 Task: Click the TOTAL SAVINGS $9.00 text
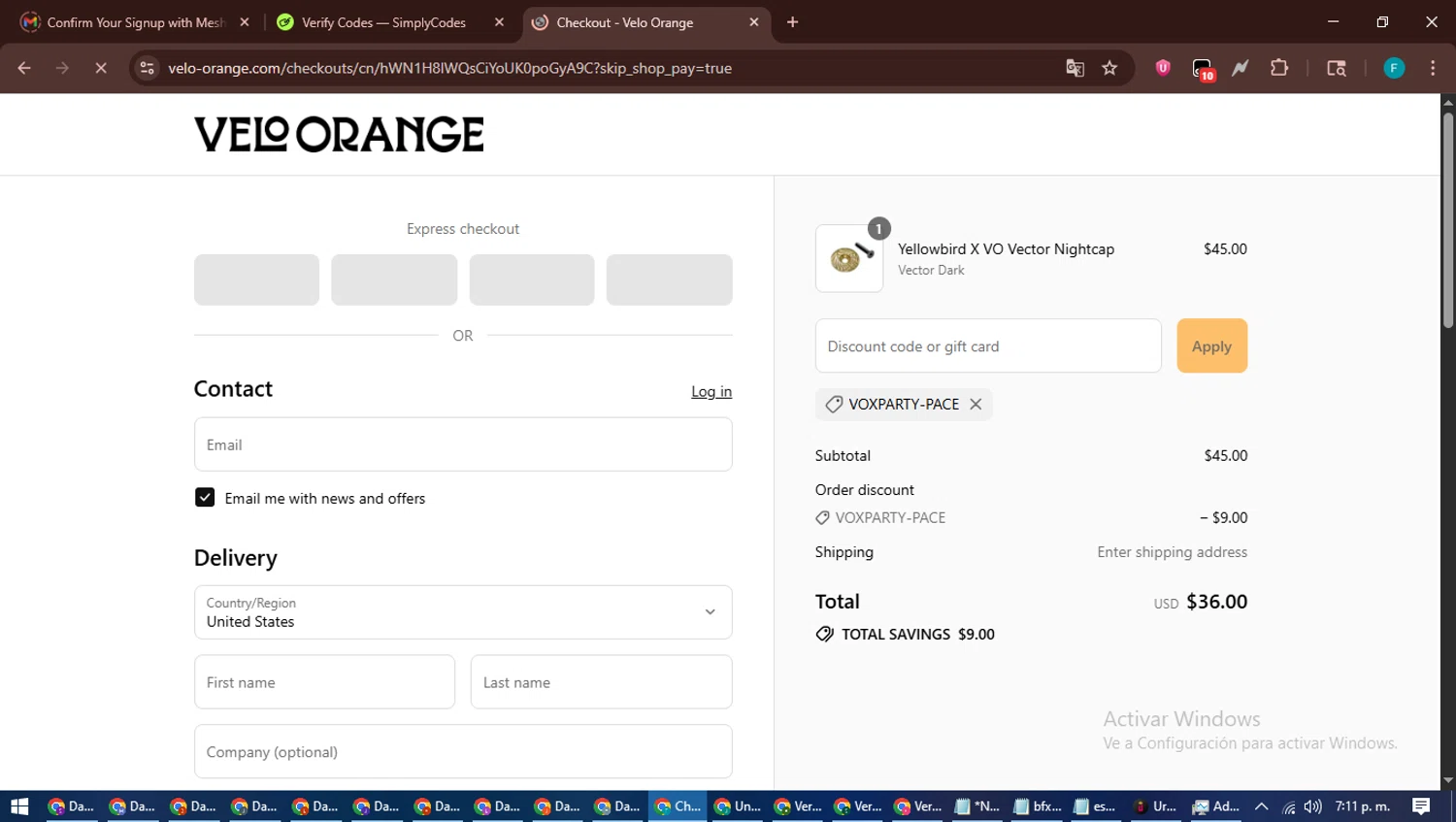[917, 634]
